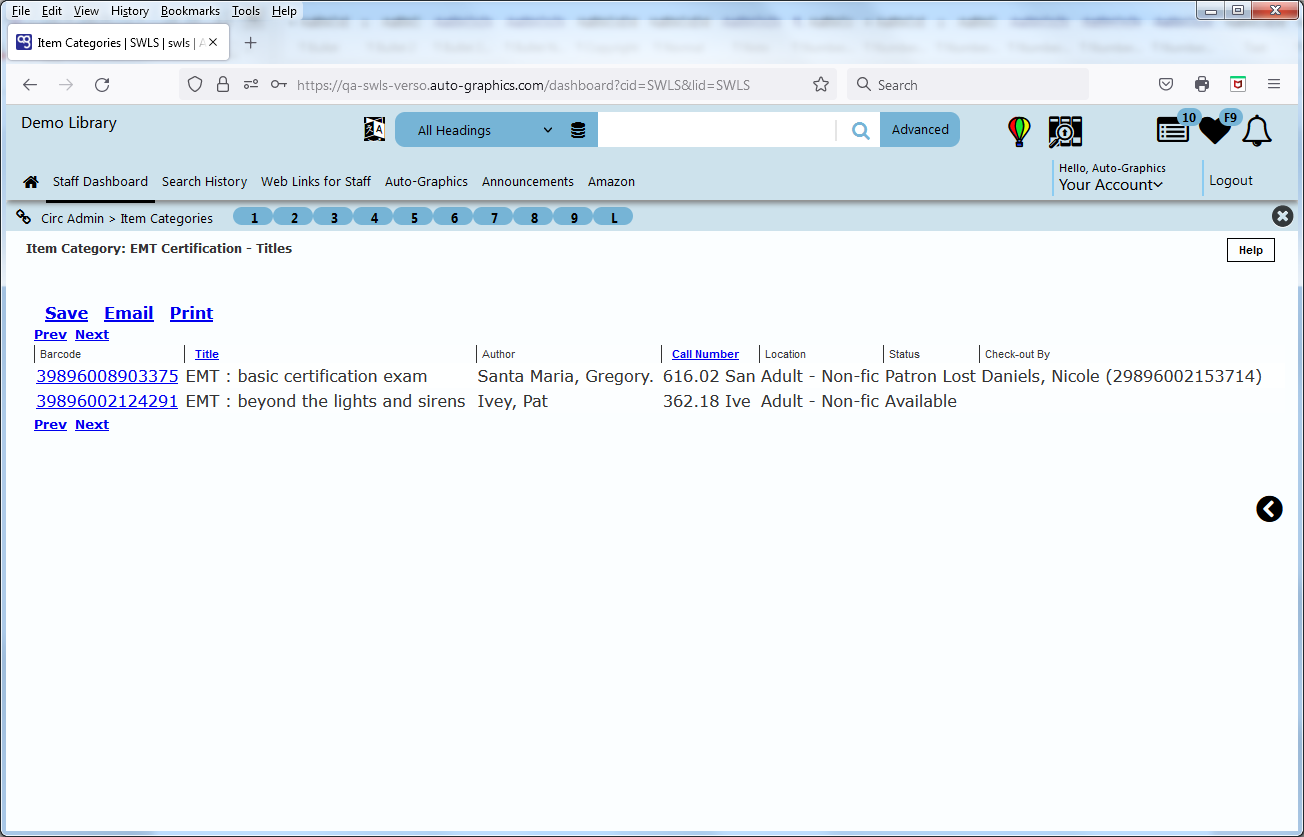Viewport: 1304px width, 837px height.
Task: Open the Auto-Graphics nav link
Action: (426, 182)
